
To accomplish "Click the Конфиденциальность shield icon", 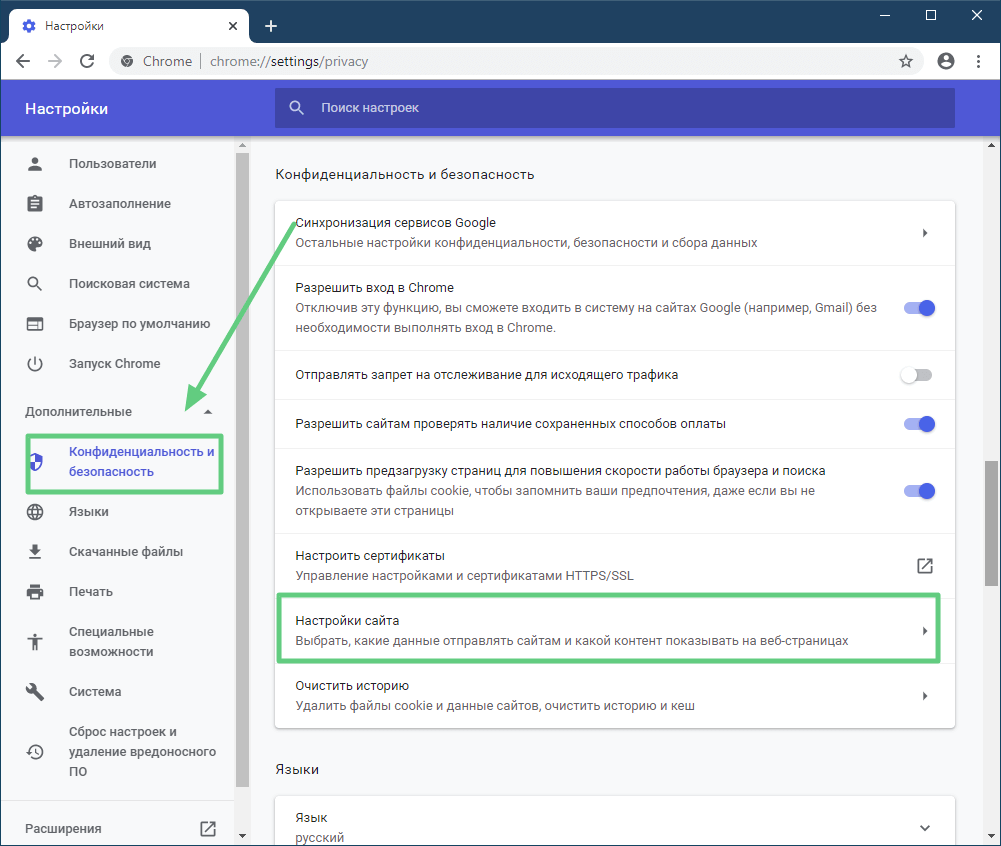I will coord(36,462).
